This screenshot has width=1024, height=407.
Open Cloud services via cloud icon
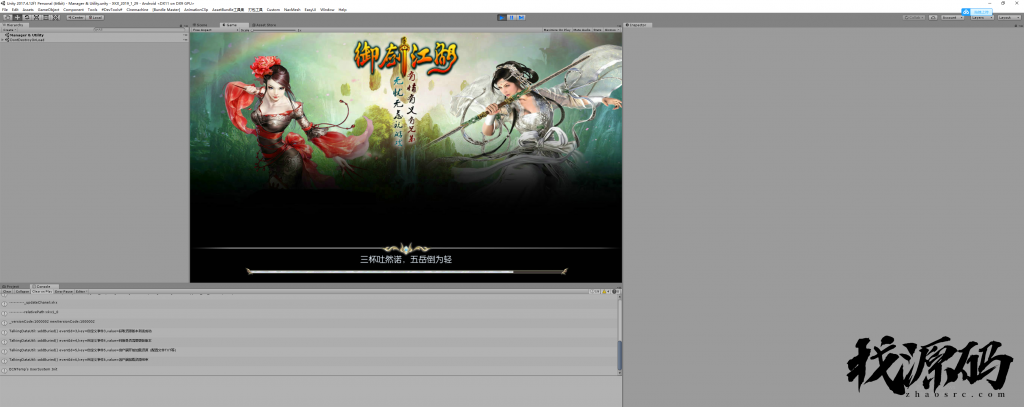click(933, 18)
